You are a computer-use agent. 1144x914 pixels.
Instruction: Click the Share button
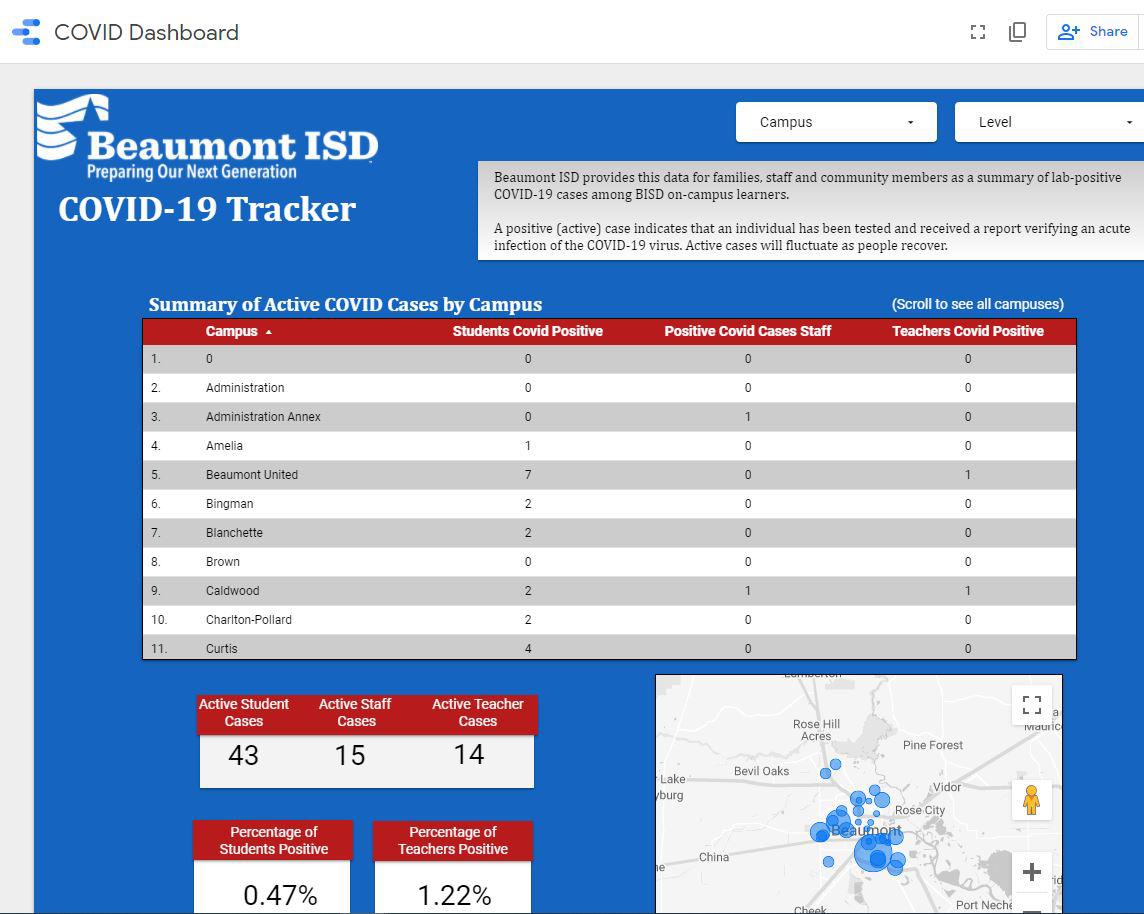(1093, 31)
